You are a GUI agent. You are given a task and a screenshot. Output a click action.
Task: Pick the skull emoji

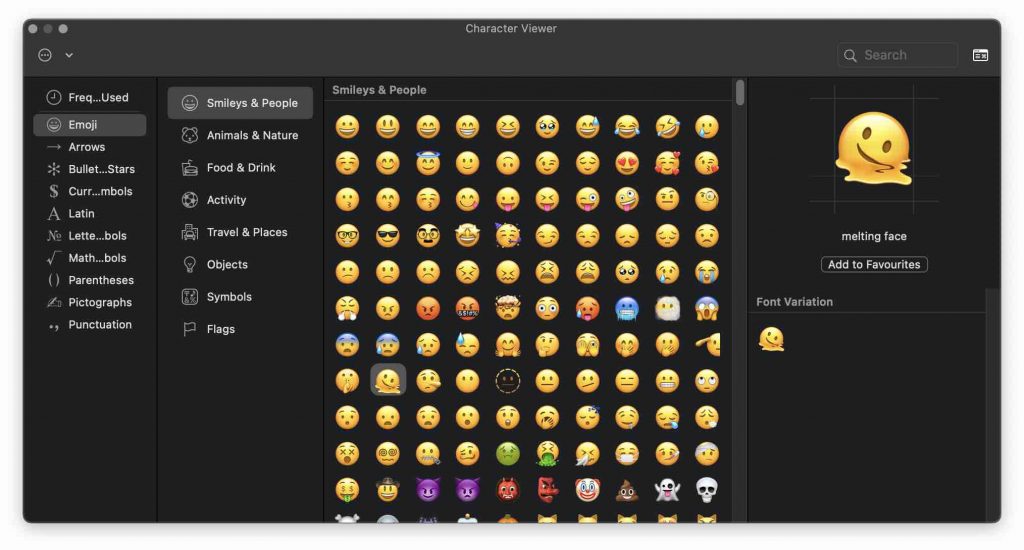(707, 490)
